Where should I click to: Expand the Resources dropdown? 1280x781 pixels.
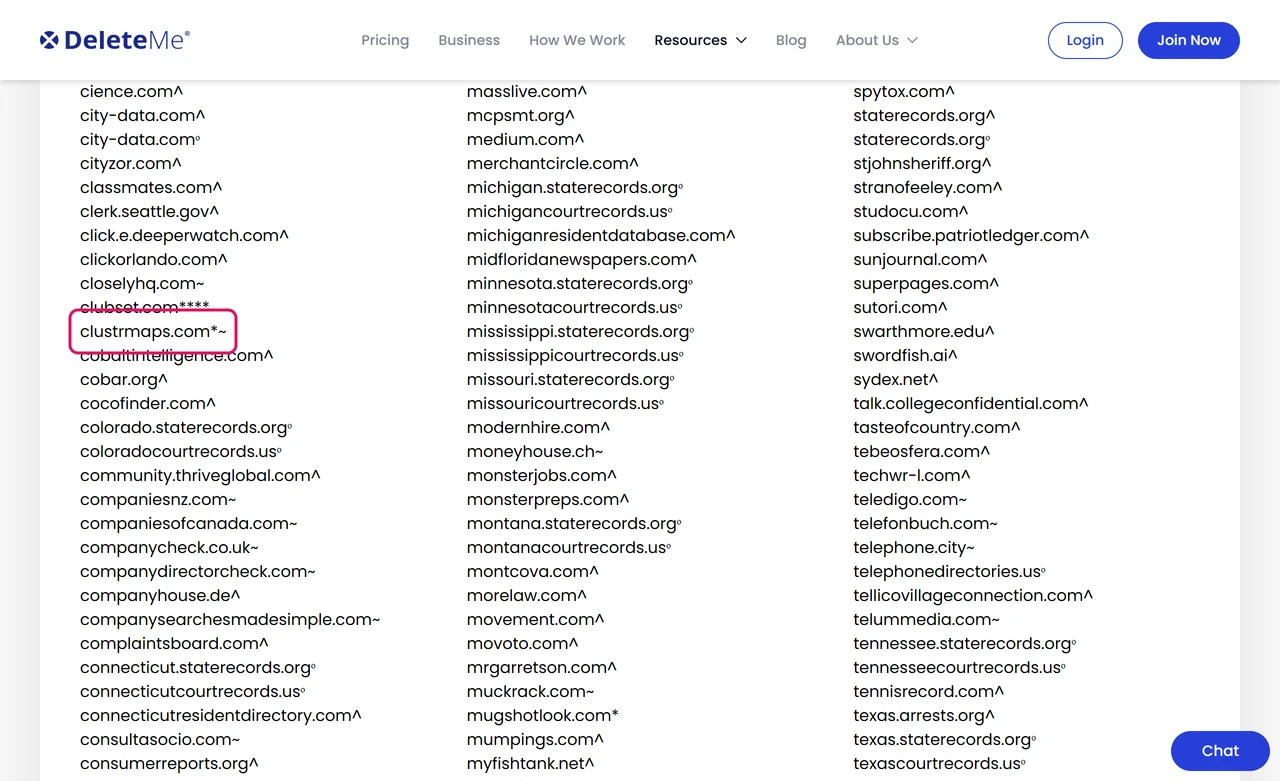(x=700, y=40)
